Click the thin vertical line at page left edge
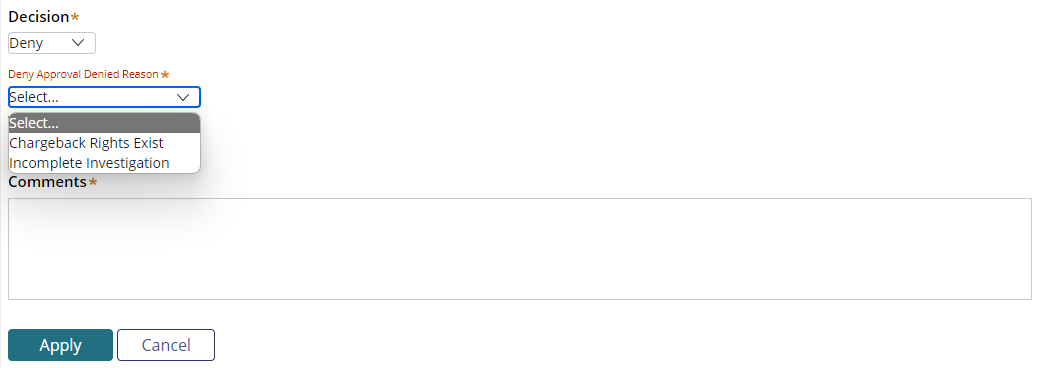This screenshot has height=368, width=1037. click(x=1, y=184)
